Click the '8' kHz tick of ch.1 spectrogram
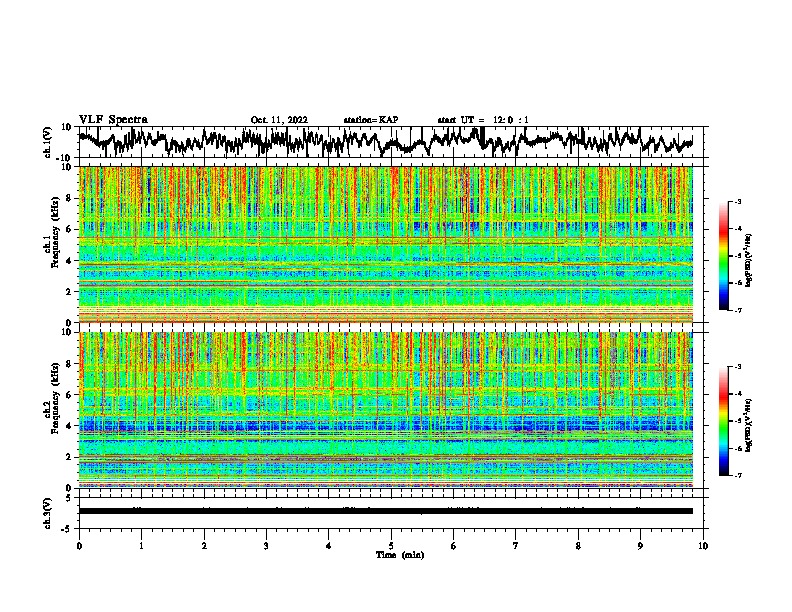 point(69,198)
